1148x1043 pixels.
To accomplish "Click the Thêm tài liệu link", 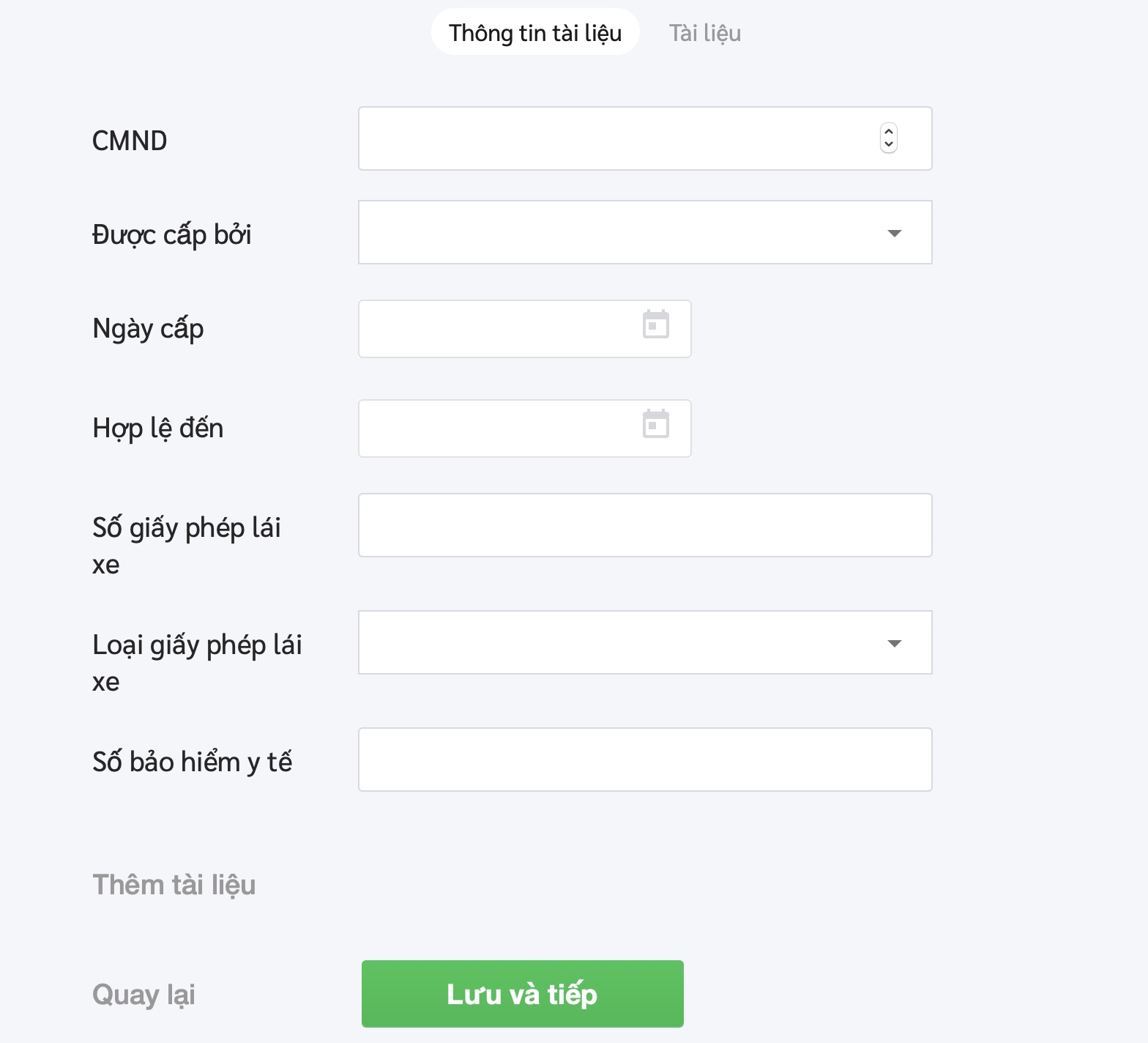I will pyautogui.click(x=174, y=885).
